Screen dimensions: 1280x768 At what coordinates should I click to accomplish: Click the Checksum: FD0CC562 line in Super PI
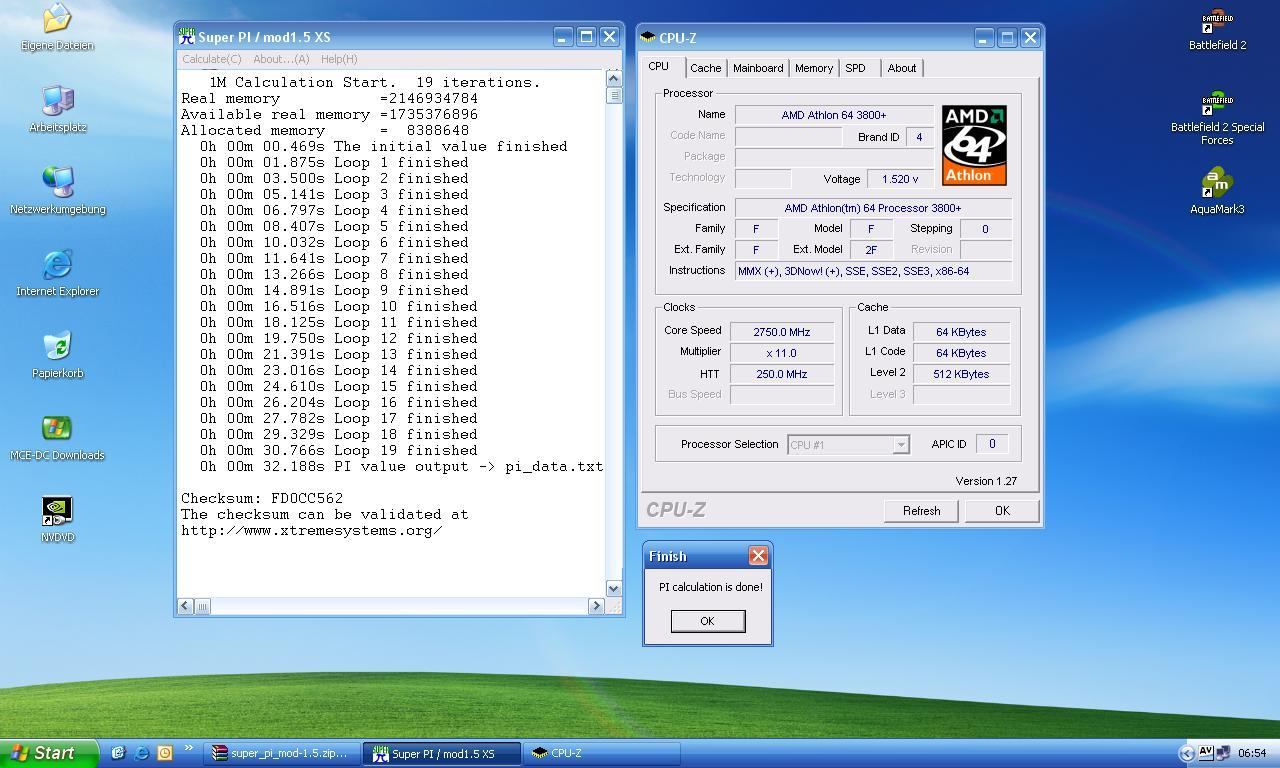coord(262,498)
